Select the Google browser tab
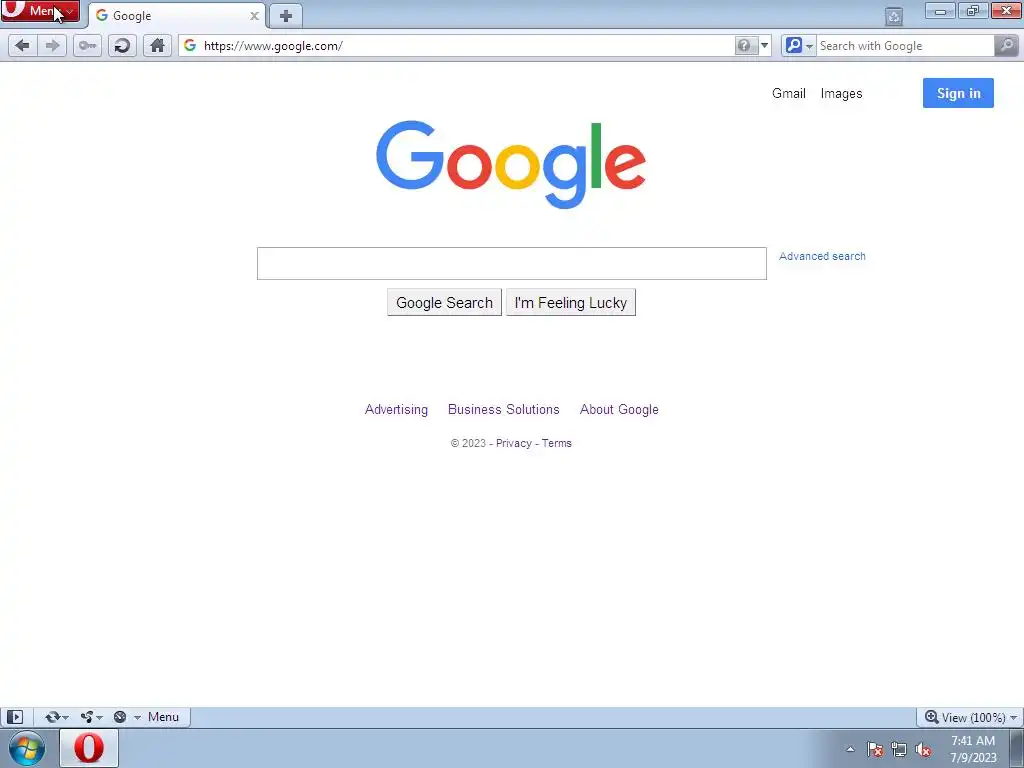1024x768 pixels. 176,16
